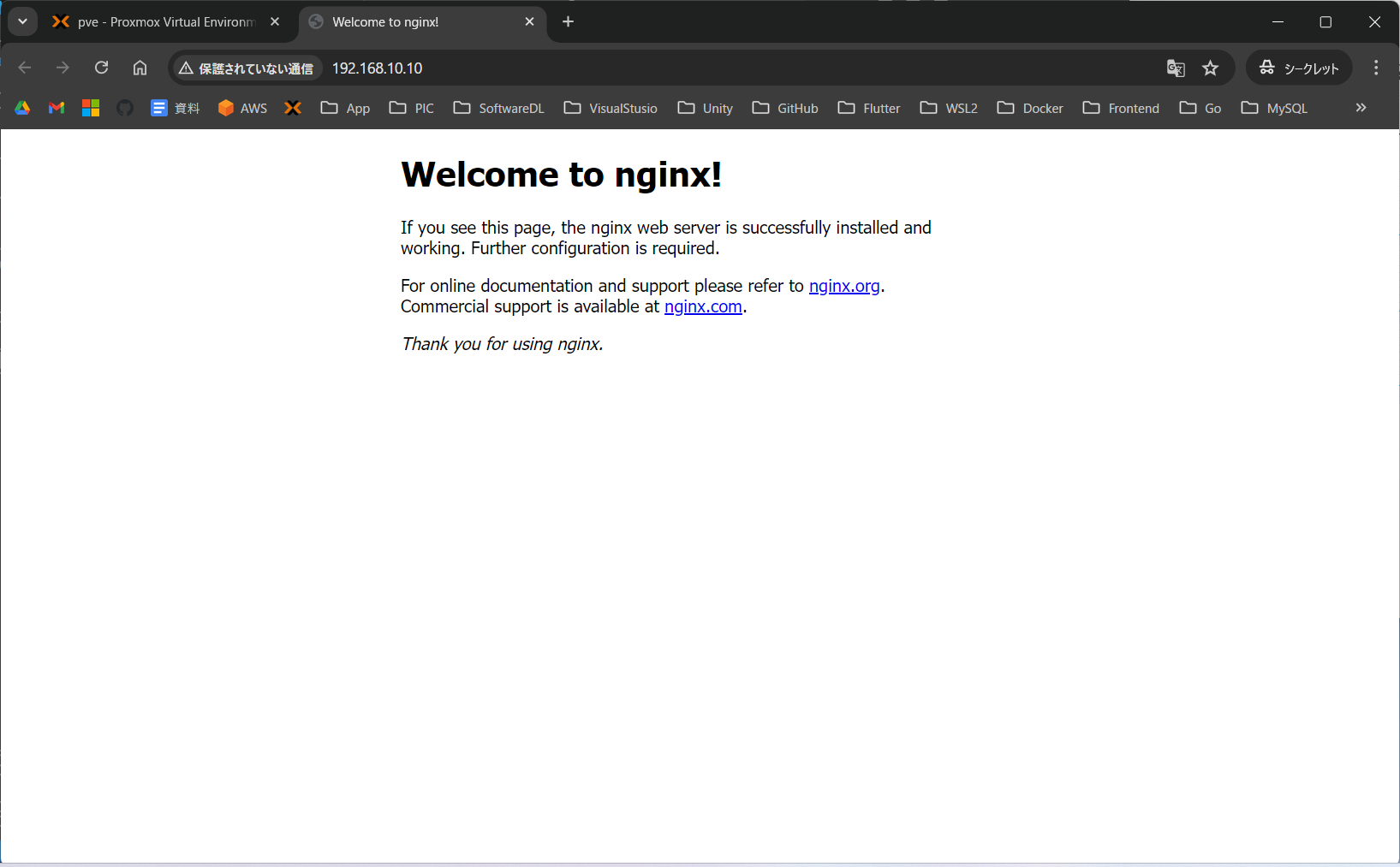Open the Microsoft bookmark icon
Viewport: 1400px width, 867px height.
(91, 108)
